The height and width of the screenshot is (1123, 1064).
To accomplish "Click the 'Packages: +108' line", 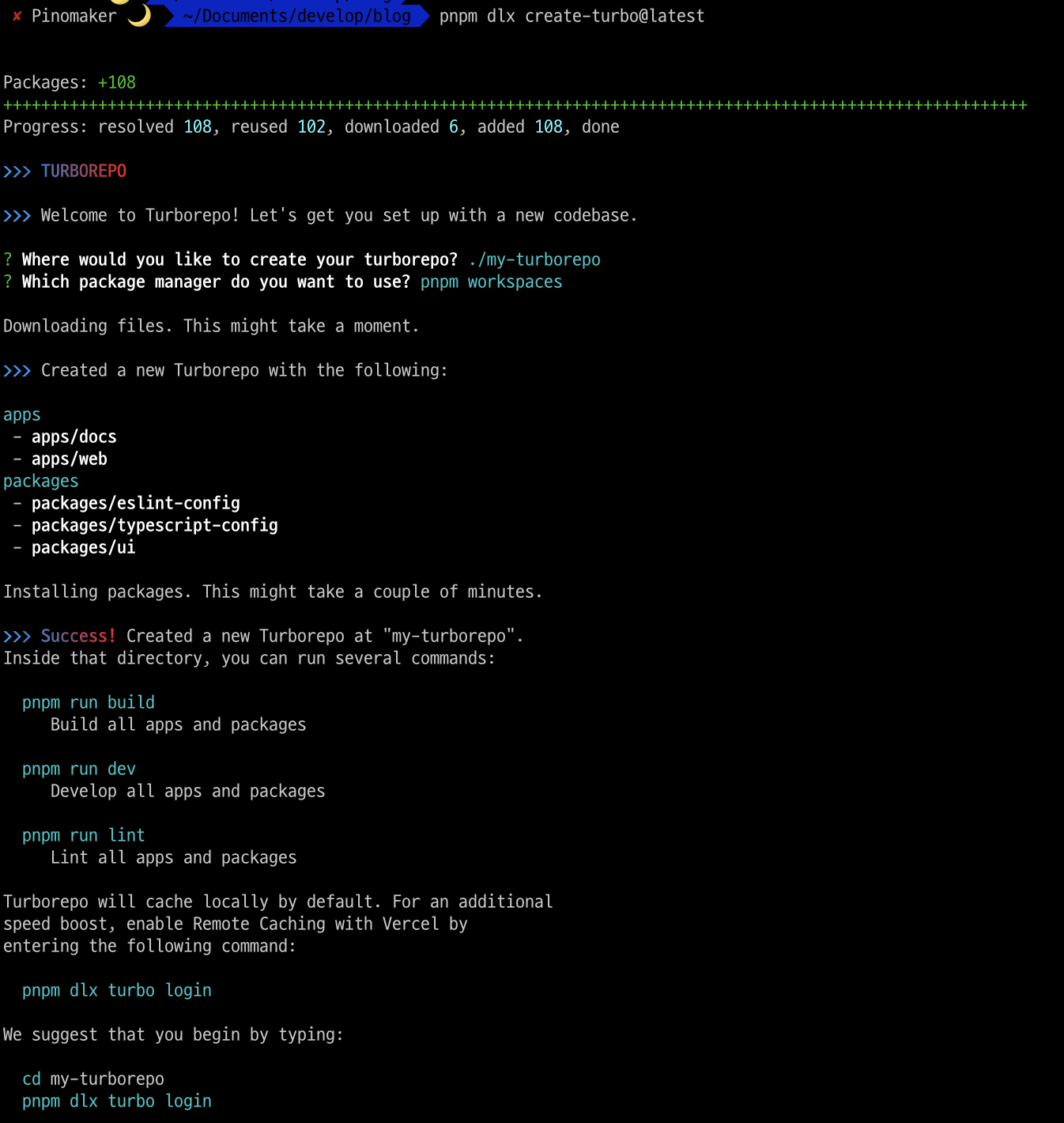I will (70, 82).
